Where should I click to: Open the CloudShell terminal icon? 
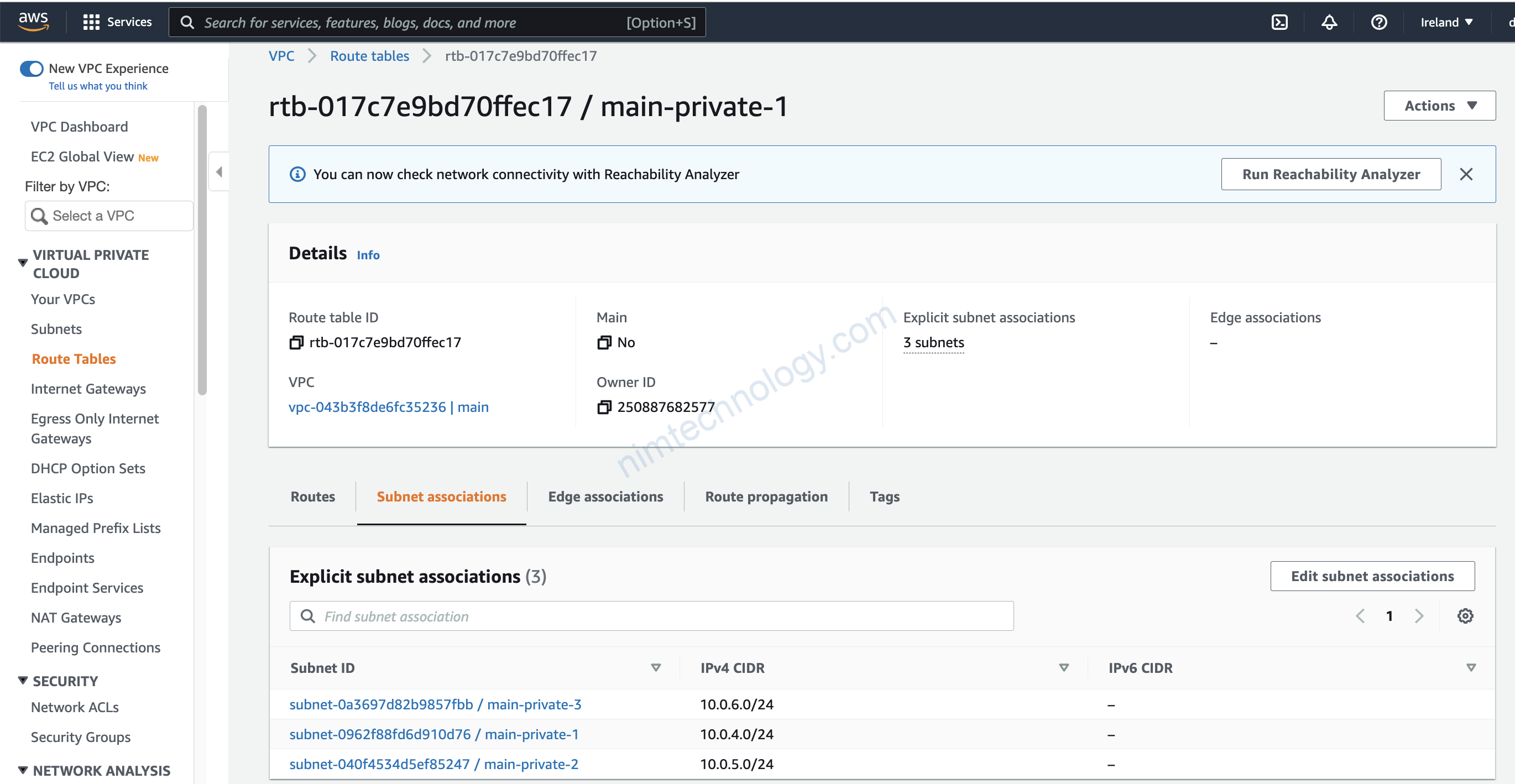click(1279, 22)
